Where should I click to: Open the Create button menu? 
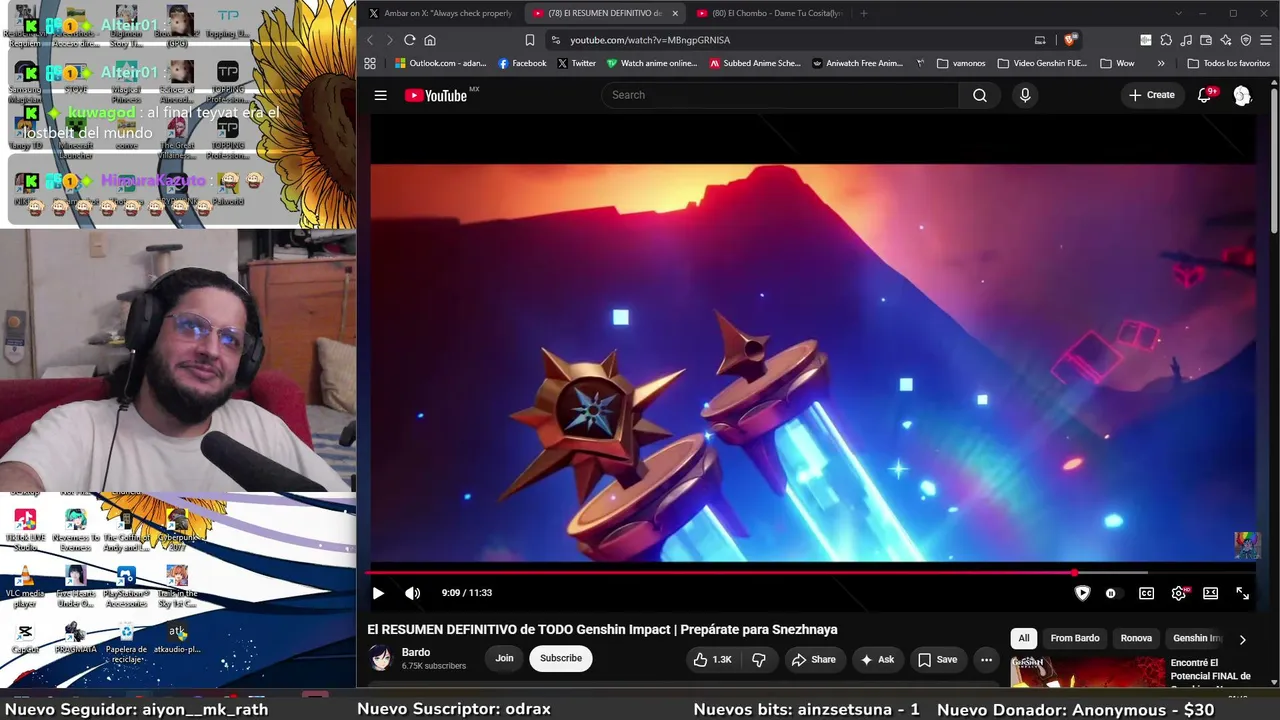point(1151,95)
